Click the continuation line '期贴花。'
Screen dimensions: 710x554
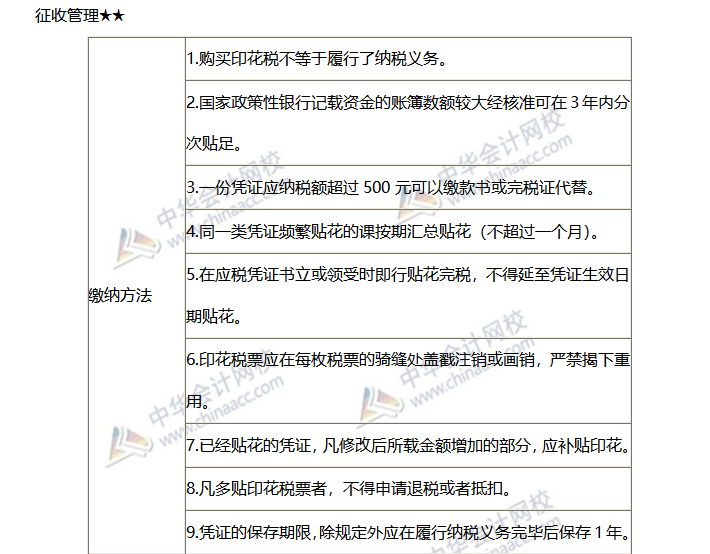click(x=213, y=317)
